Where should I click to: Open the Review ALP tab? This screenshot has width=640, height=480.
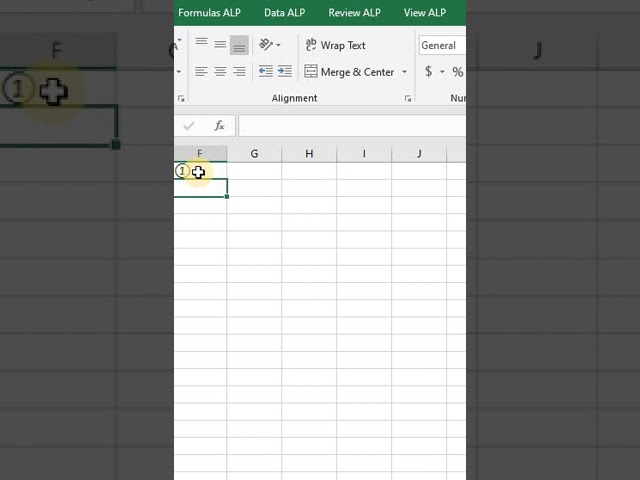(354, 13)
